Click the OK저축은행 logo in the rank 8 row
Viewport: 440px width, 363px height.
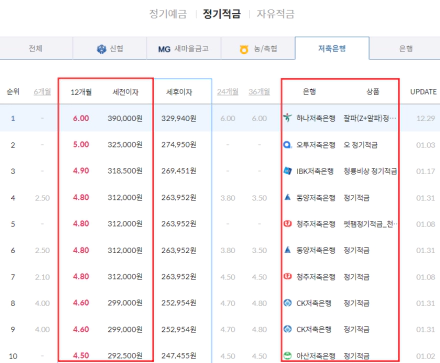click(x=287, y=303)
